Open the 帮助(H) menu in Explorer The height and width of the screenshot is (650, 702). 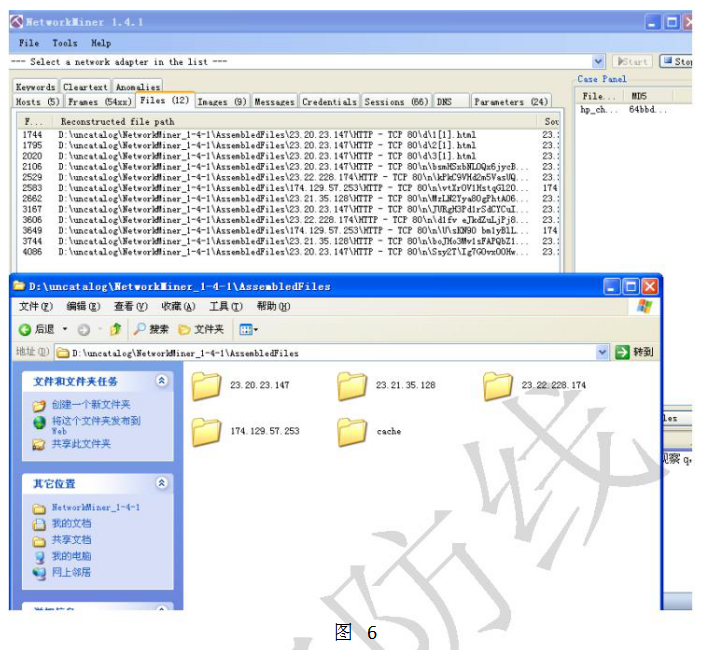tap(274, 306)
